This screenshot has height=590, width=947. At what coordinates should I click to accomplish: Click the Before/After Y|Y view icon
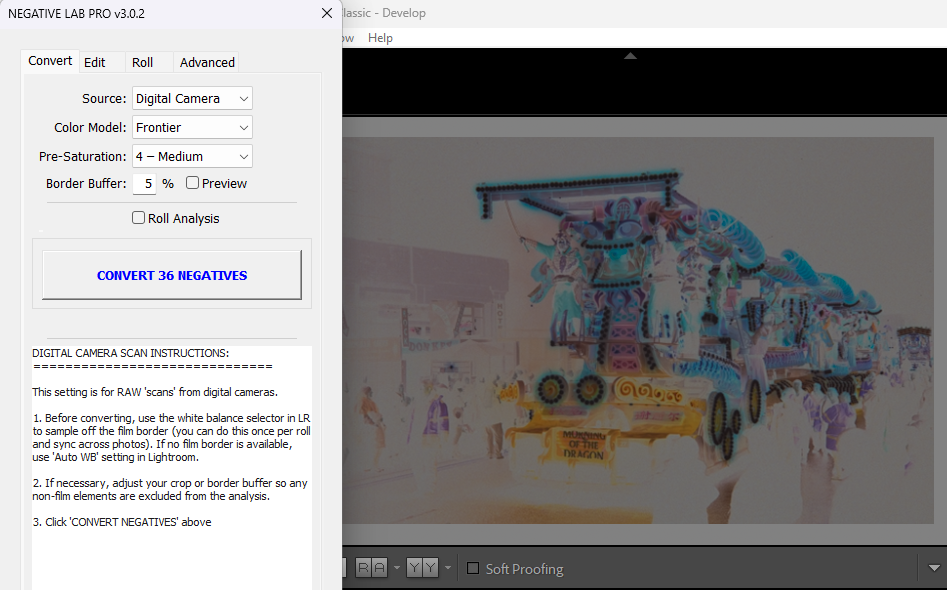pyautogui.click(x=422, y=568)
